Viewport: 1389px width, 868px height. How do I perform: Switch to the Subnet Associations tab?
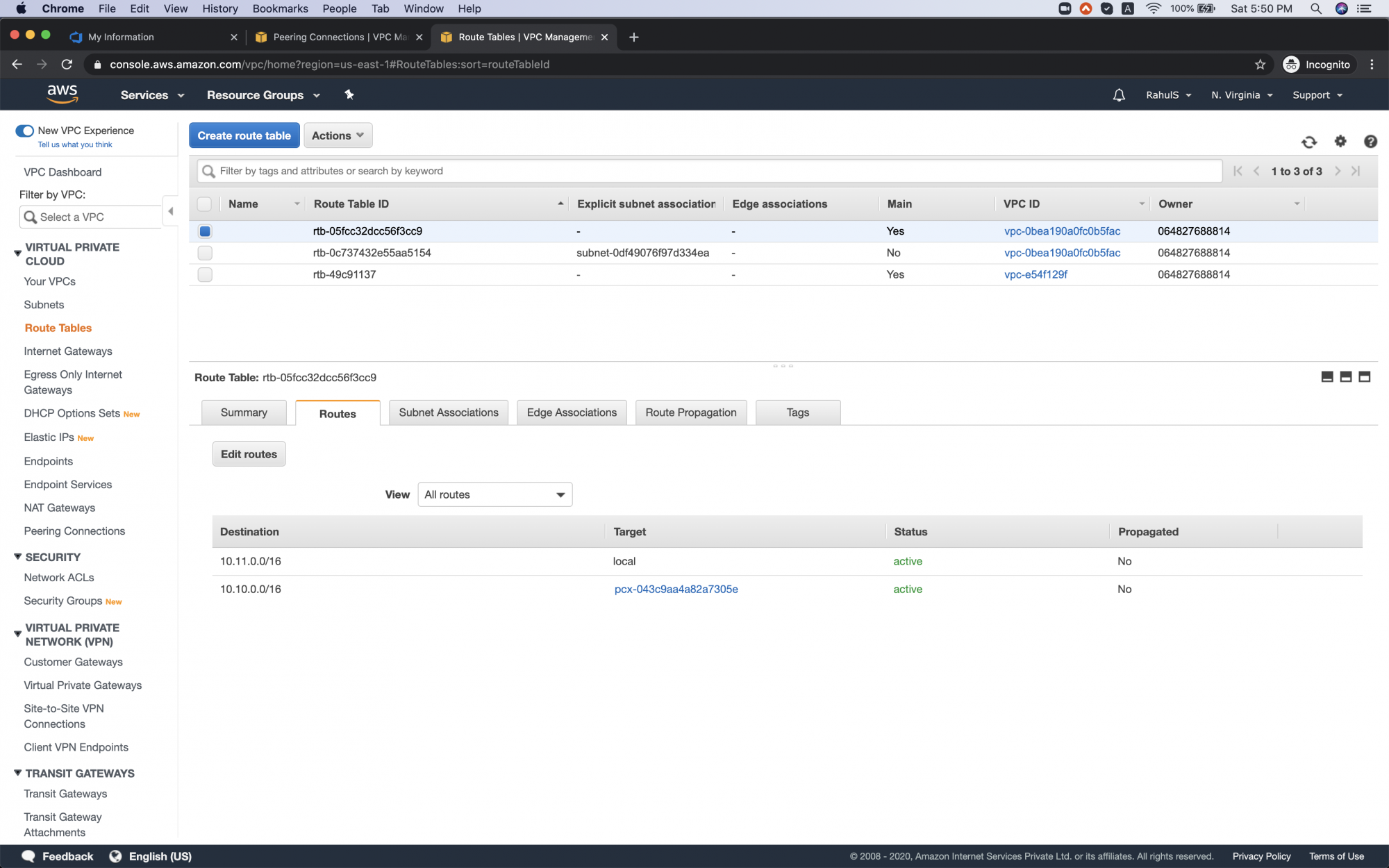[x=448, y=412]
